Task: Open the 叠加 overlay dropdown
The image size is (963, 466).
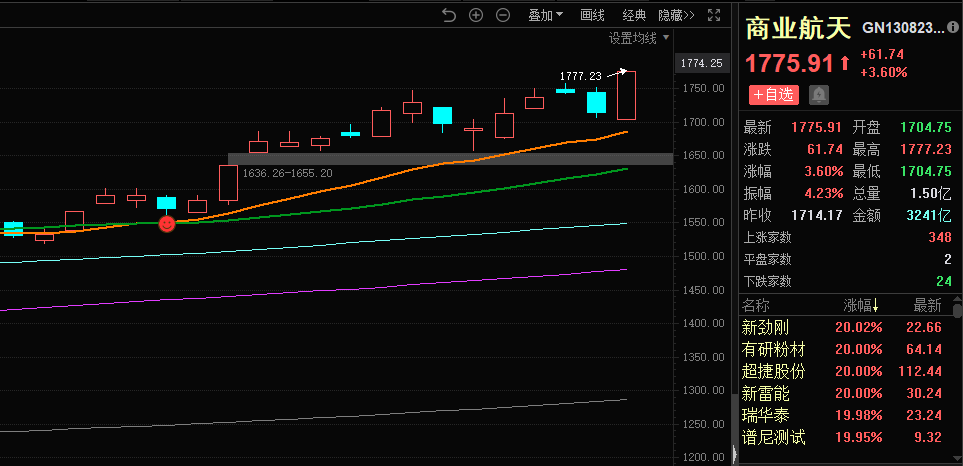Action: [x=546, y=15]
